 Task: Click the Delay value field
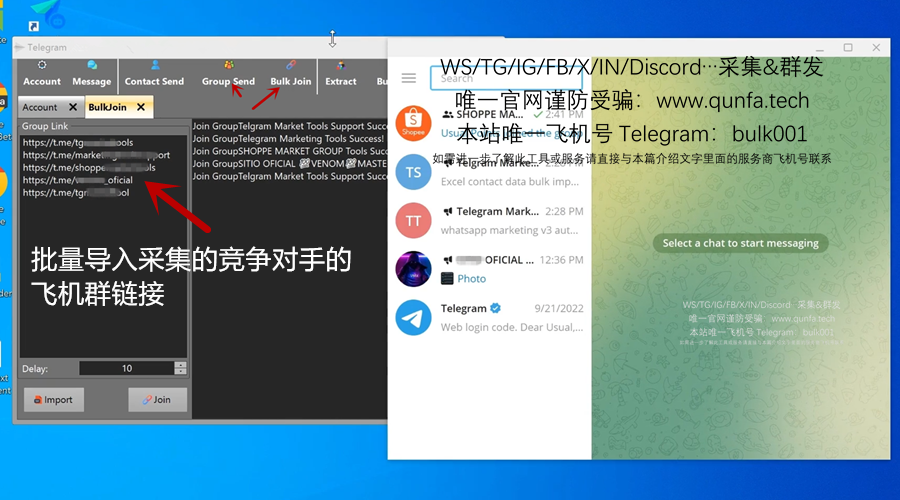(127, 369)
